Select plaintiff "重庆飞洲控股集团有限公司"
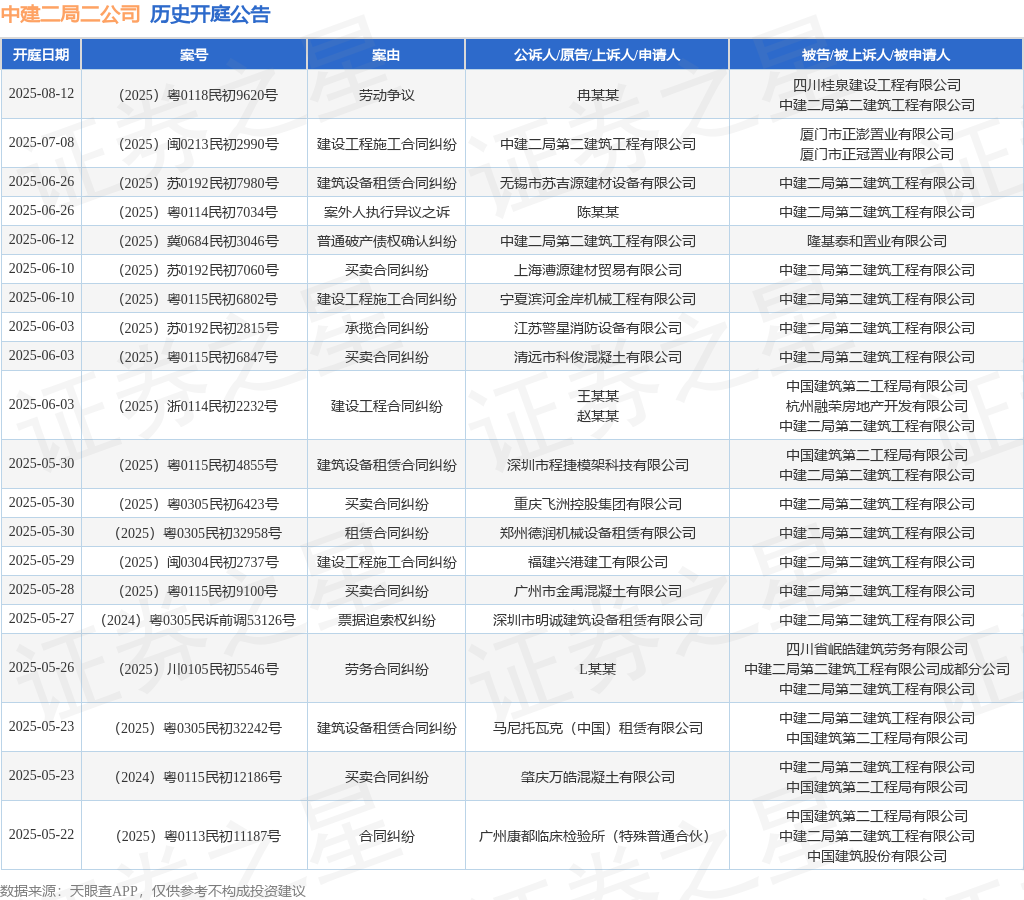The width and height of the screenshot is (1024, 900). [598, 505]
